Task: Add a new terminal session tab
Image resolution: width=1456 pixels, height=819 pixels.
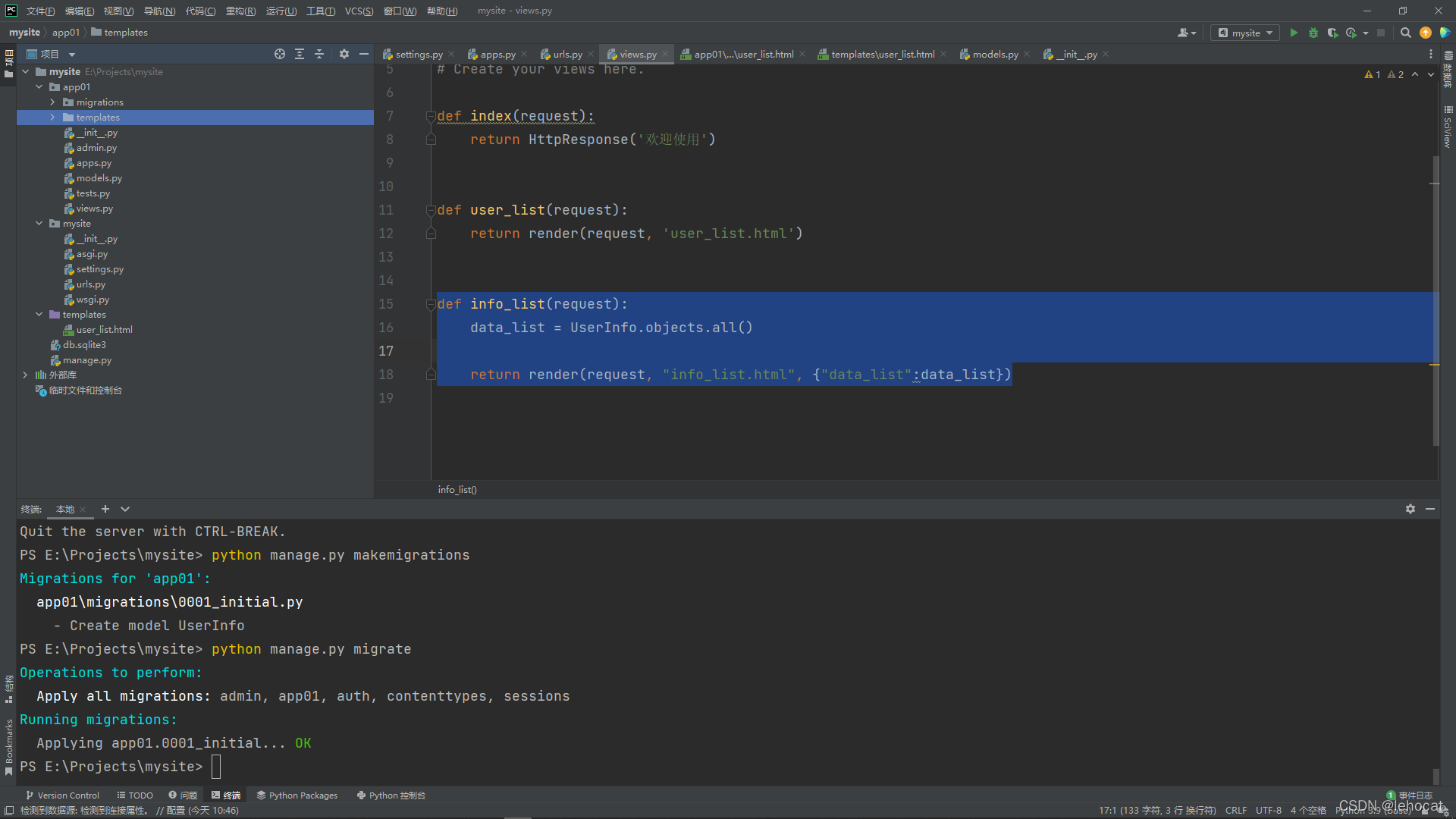Action: (x=105, y=509)
